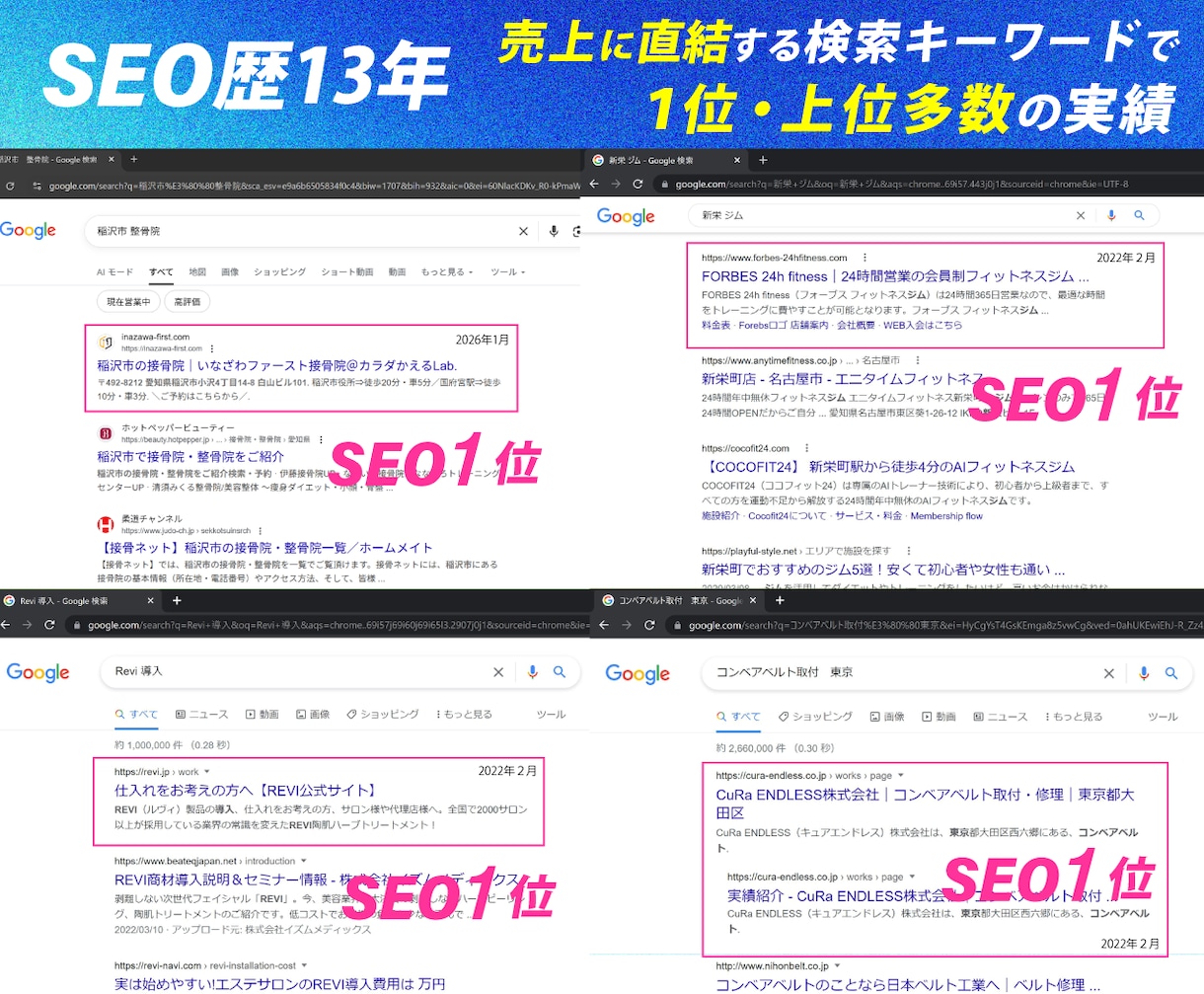Open CuRa ENDLESS株式会社 コンベアベルト取付 result
This screenshot has width=1204, height=994.
(x=925, y=803)
